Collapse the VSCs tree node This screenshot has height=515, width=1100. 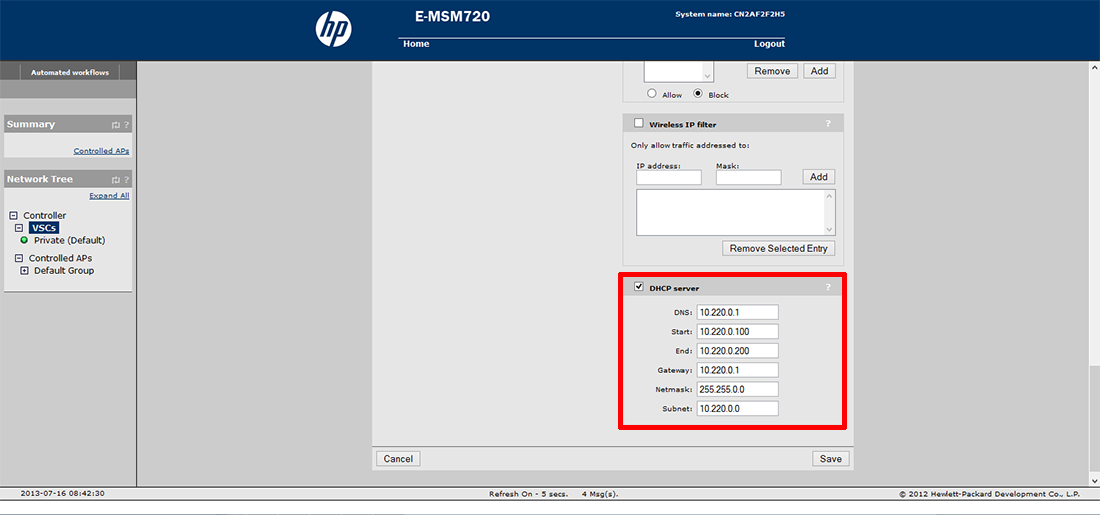pos(20,228)
